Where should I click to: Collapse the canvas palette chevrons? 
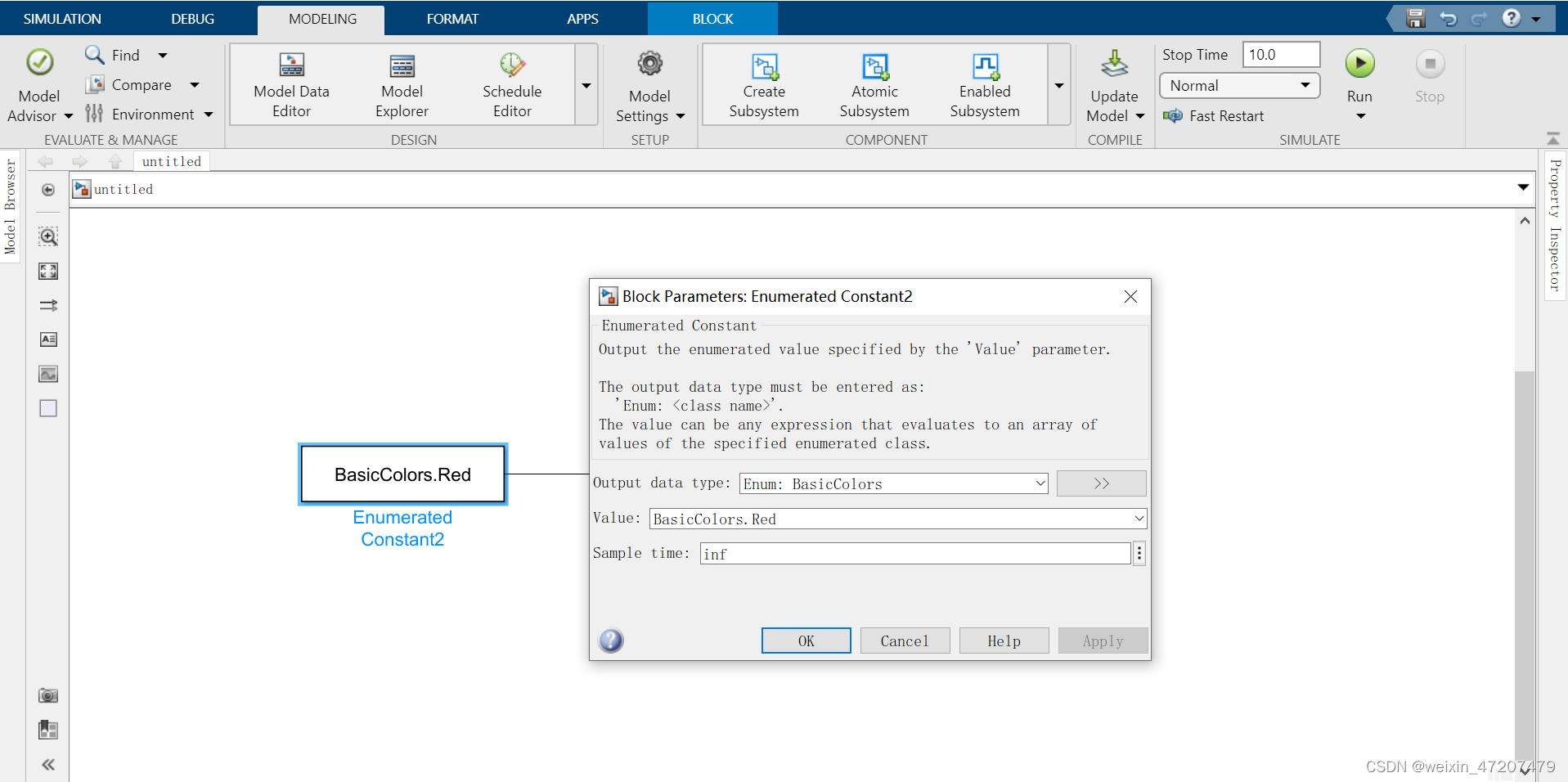(48, 765)
